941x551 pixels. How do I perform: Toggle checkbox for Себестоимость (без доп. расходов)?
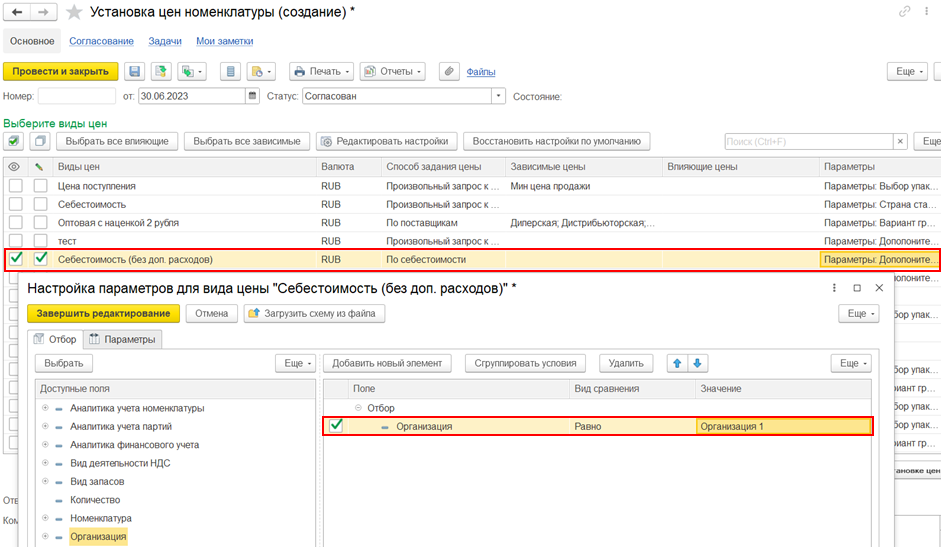pyautogui.click(x=15, y=259)
